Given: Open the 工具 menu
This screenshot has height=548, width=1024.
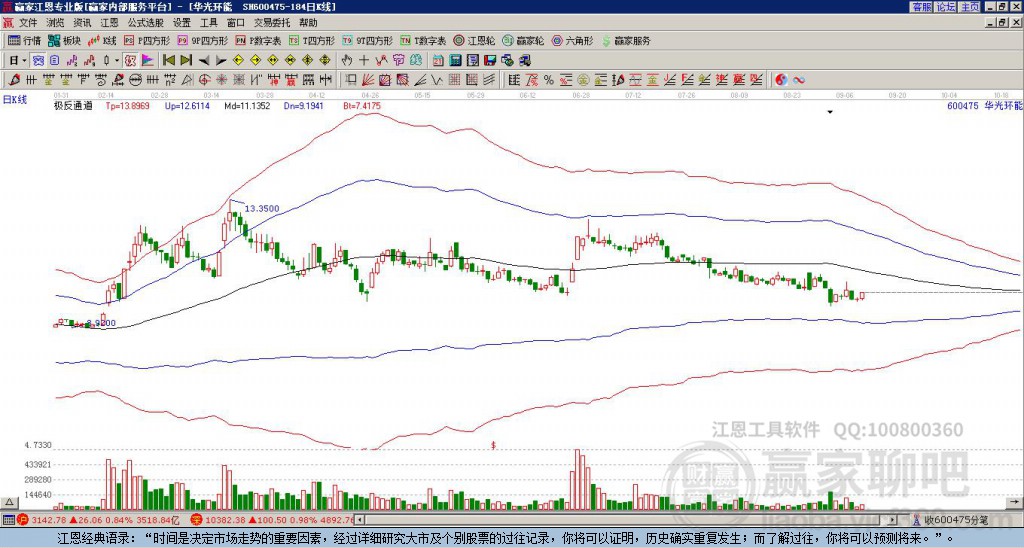Looking at the screenshot, I should 208,23.
